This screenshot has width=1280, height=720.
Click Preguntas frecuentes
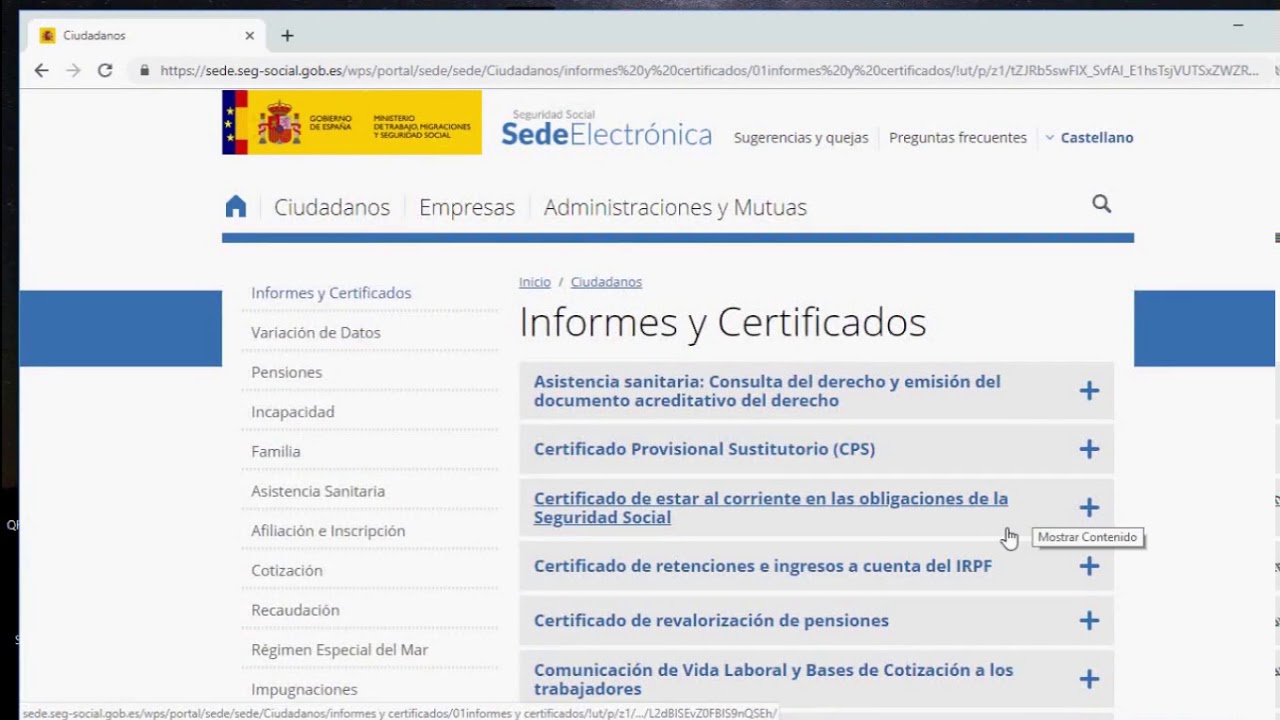click(x=957, y=137)
